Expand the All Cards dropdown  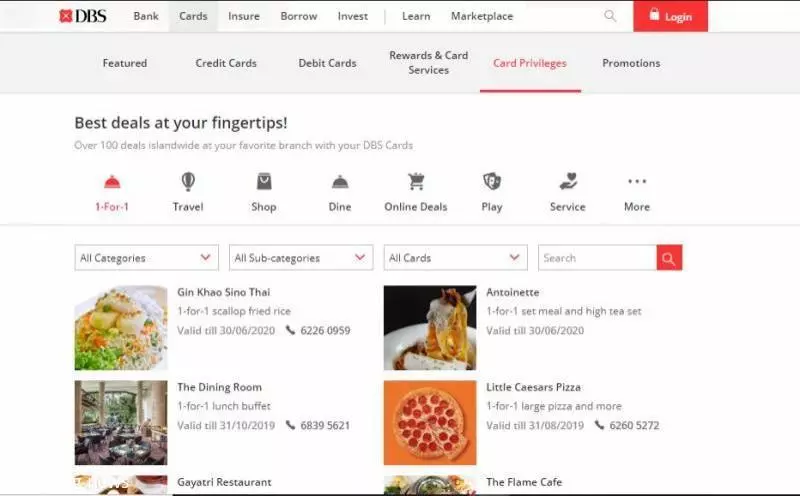[x=456, y=258]
